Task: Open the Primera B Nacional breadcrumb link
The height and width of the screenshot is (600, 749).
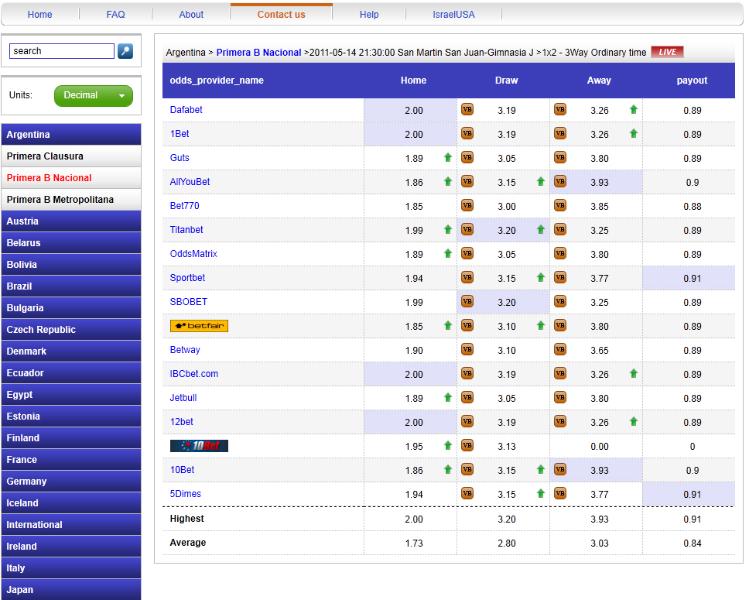Action: [258, 53]
